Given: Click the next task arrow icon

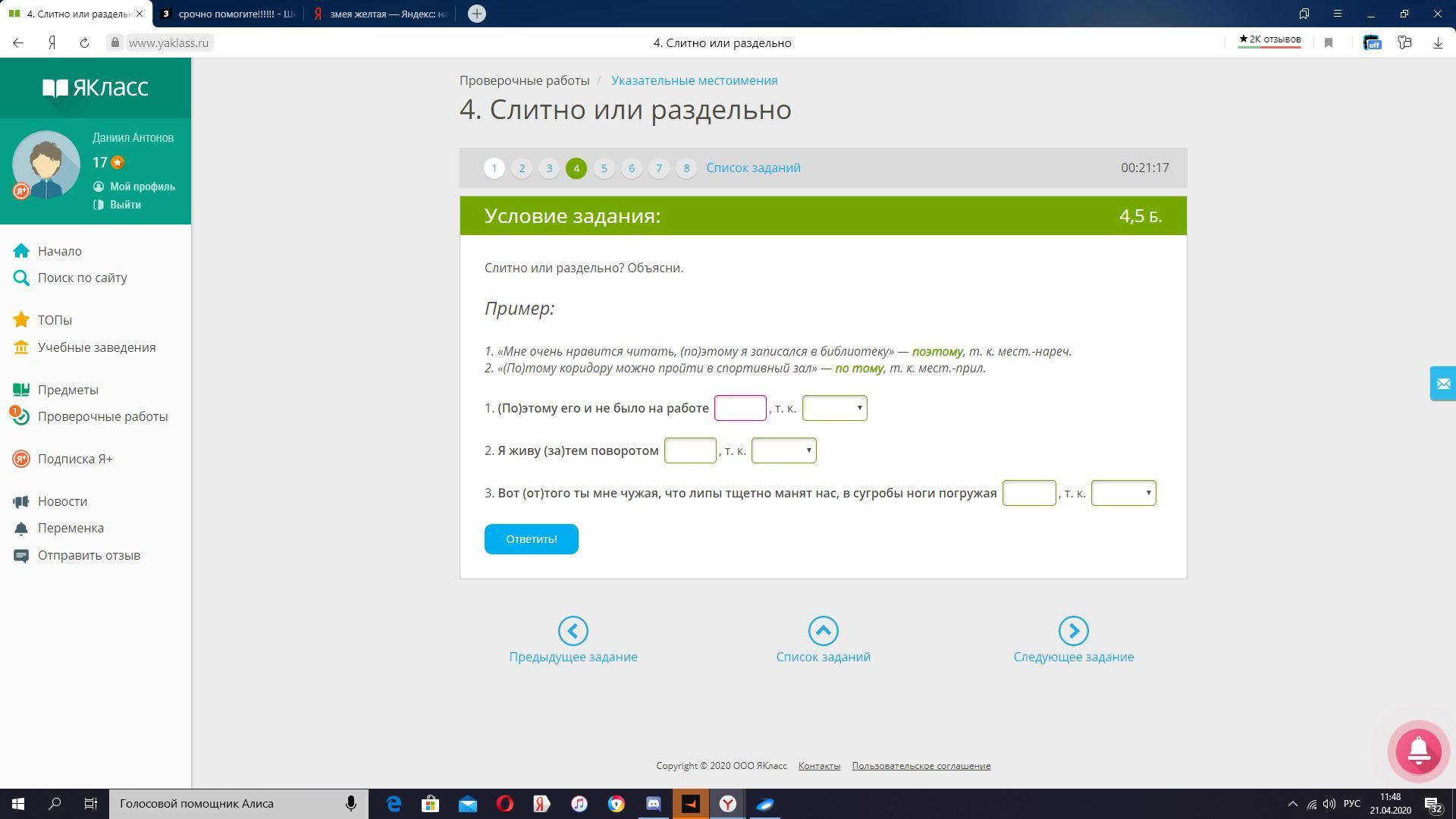Looking at the screenshot, I should click(x=1073, y=631).
